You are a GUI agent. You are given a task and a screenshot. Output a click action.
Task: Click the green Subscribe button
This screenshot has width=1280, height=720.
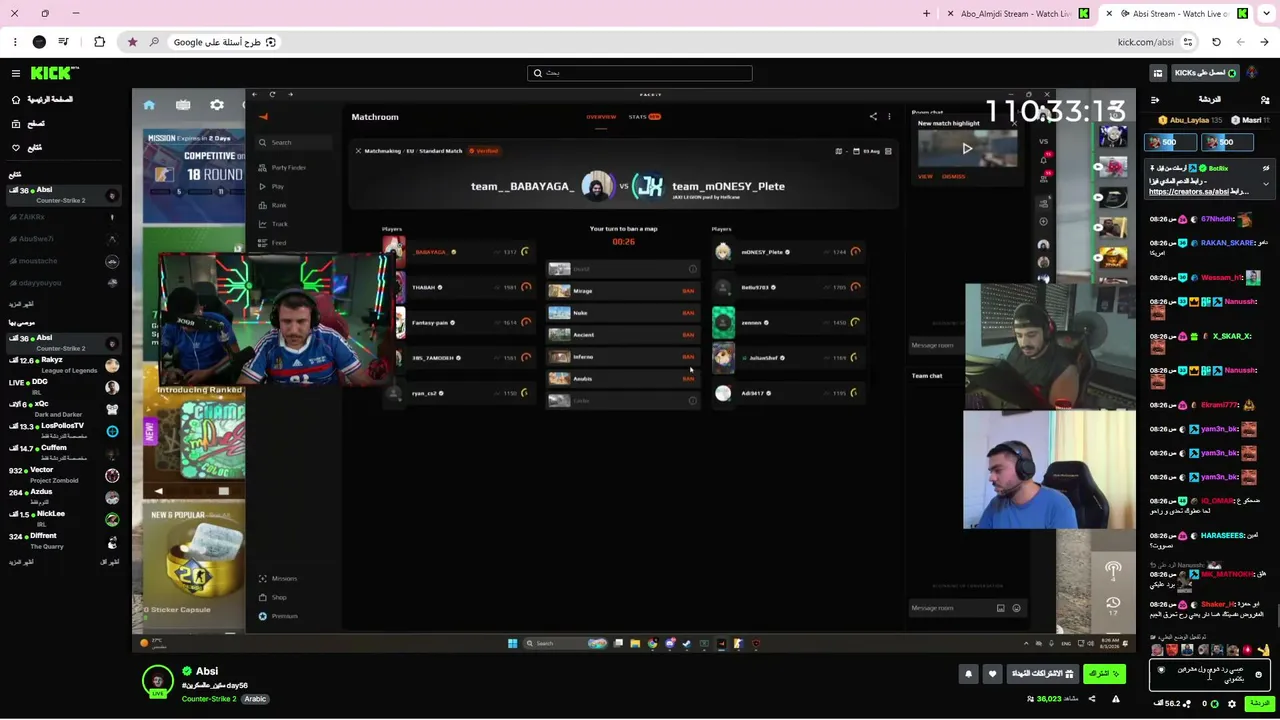click(x=1104, y=674)
